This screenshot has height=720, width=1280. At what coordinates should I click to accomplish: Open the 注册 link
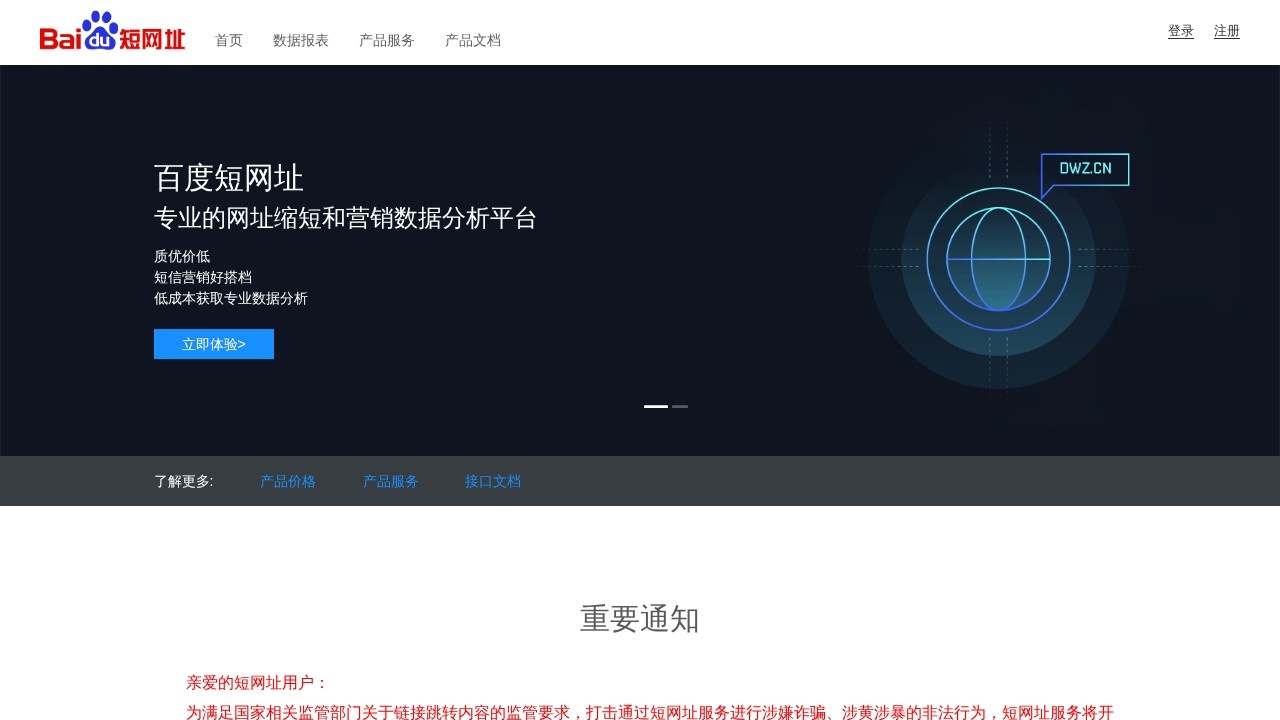[x=1227, y=31]
